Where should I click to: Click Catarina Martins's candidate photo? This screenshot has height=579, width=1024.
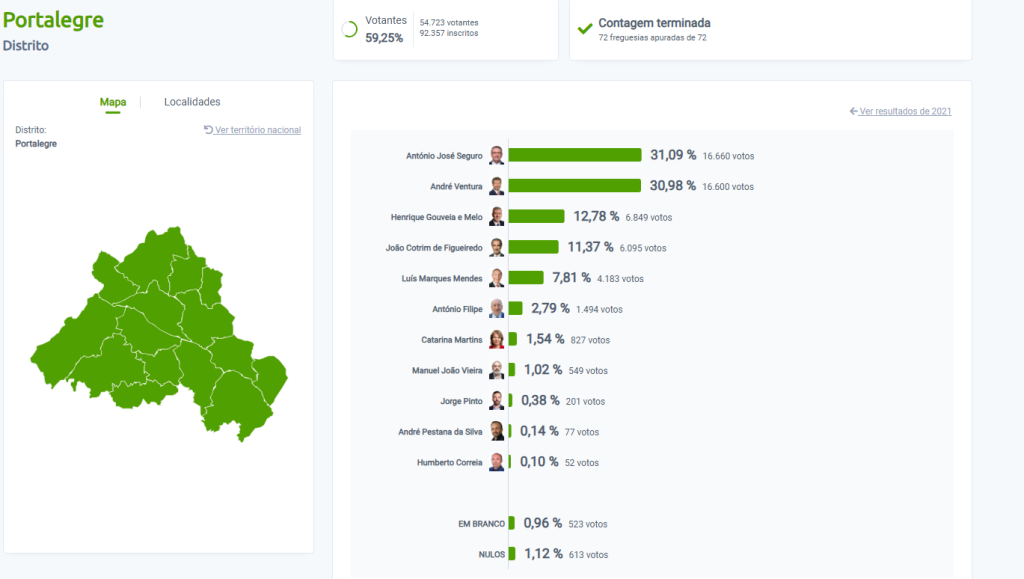click(496, 340)
